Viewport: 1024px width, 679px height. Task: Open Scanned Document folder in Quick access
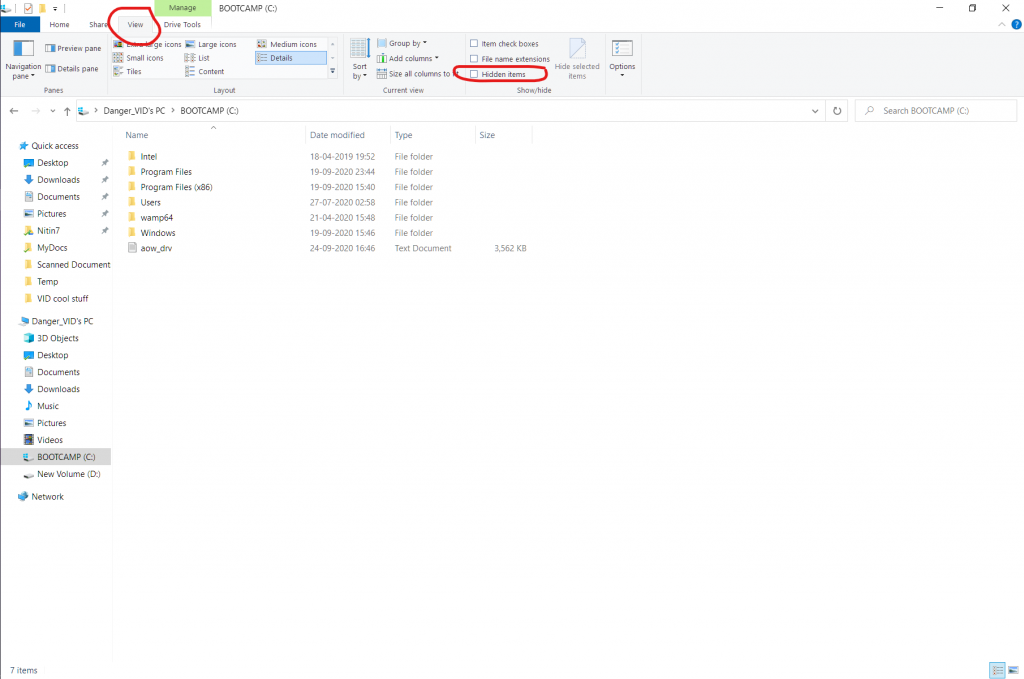coord(73,265)
